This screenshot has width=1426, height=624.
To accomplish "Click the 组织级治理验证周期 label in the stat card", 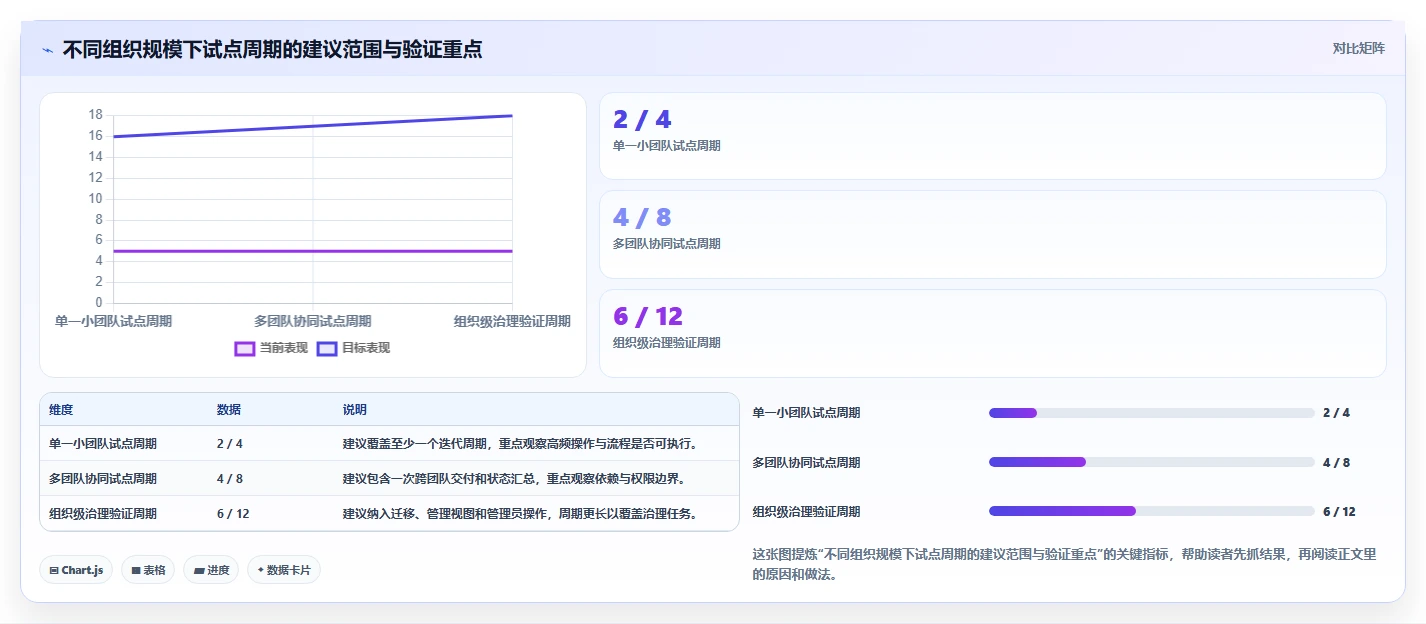I will (666, 343).
